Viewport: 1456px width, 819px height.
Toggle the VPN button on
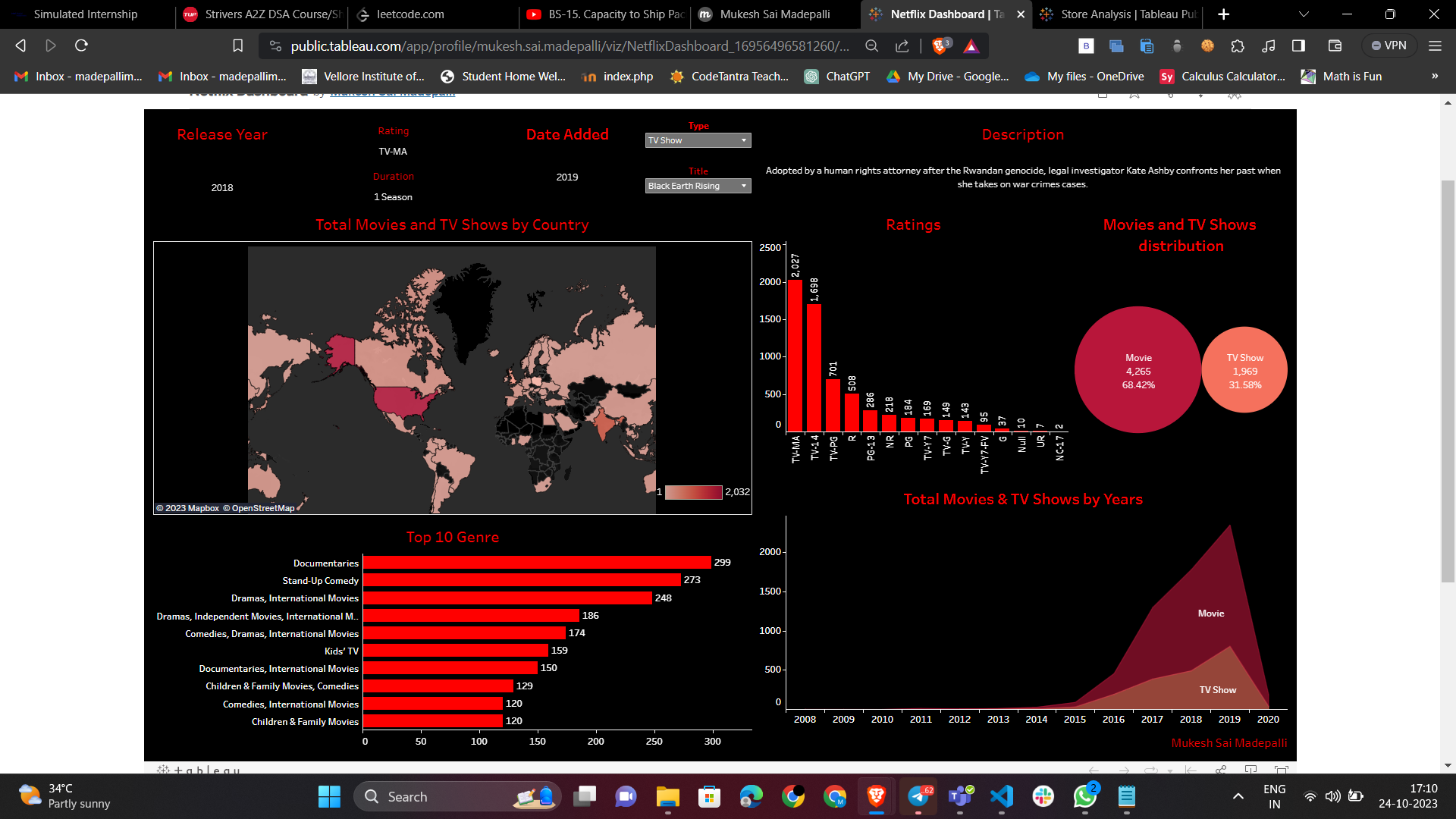[1389, 45]
